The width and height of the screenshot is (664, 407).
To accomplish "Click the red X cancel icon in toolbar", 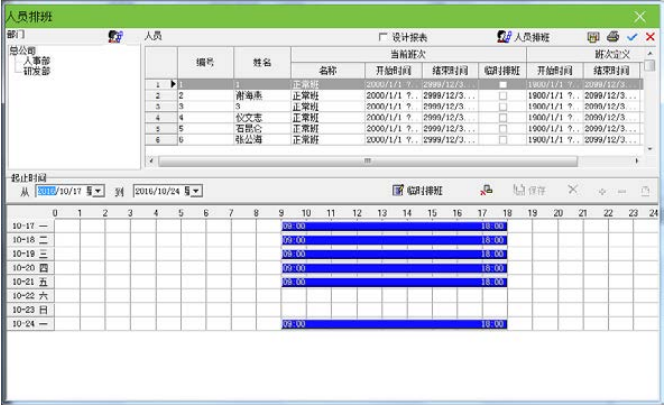I will click(x=650, y=36).
